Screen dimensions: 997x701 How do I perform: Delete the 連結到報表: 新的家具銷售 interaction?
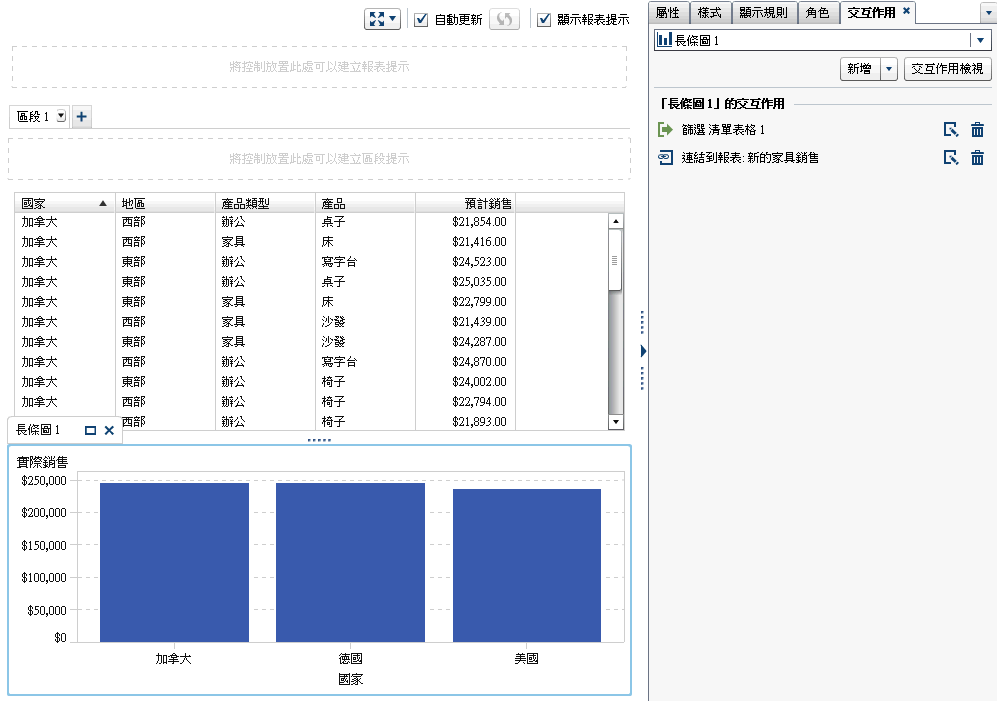(977, 157)
